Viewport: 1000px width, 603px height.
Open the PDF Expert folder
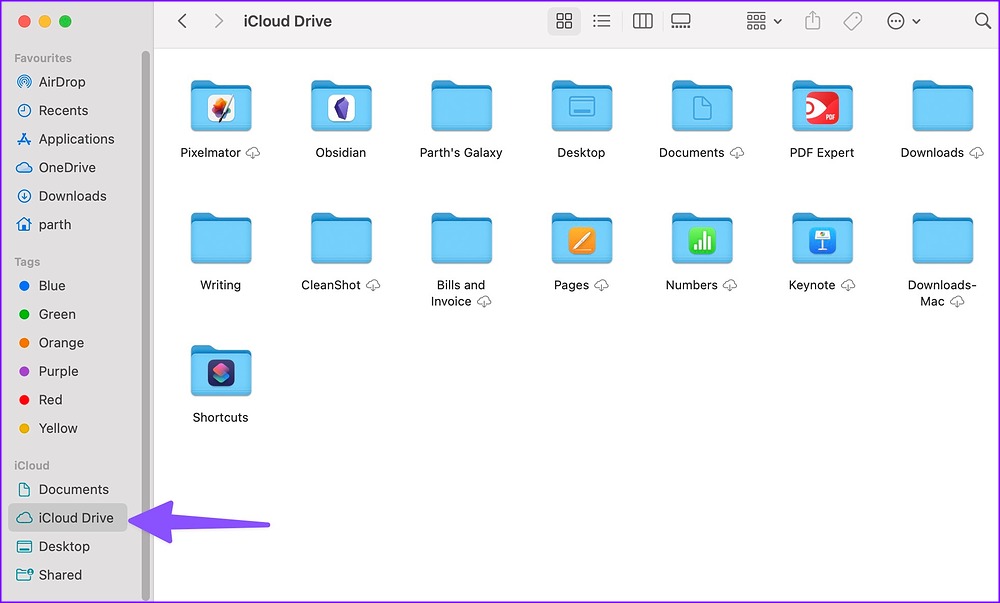[821, 107]
